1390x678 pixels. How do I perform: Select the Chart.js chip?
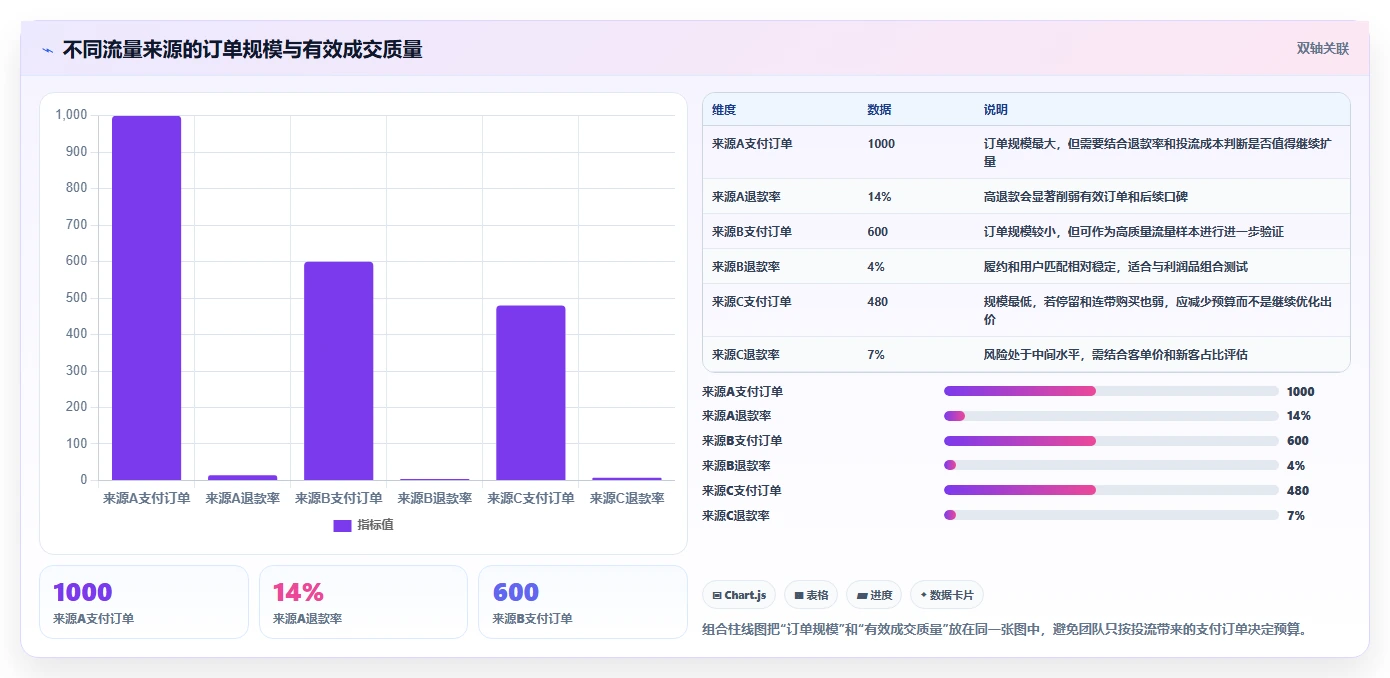point(739,595)
